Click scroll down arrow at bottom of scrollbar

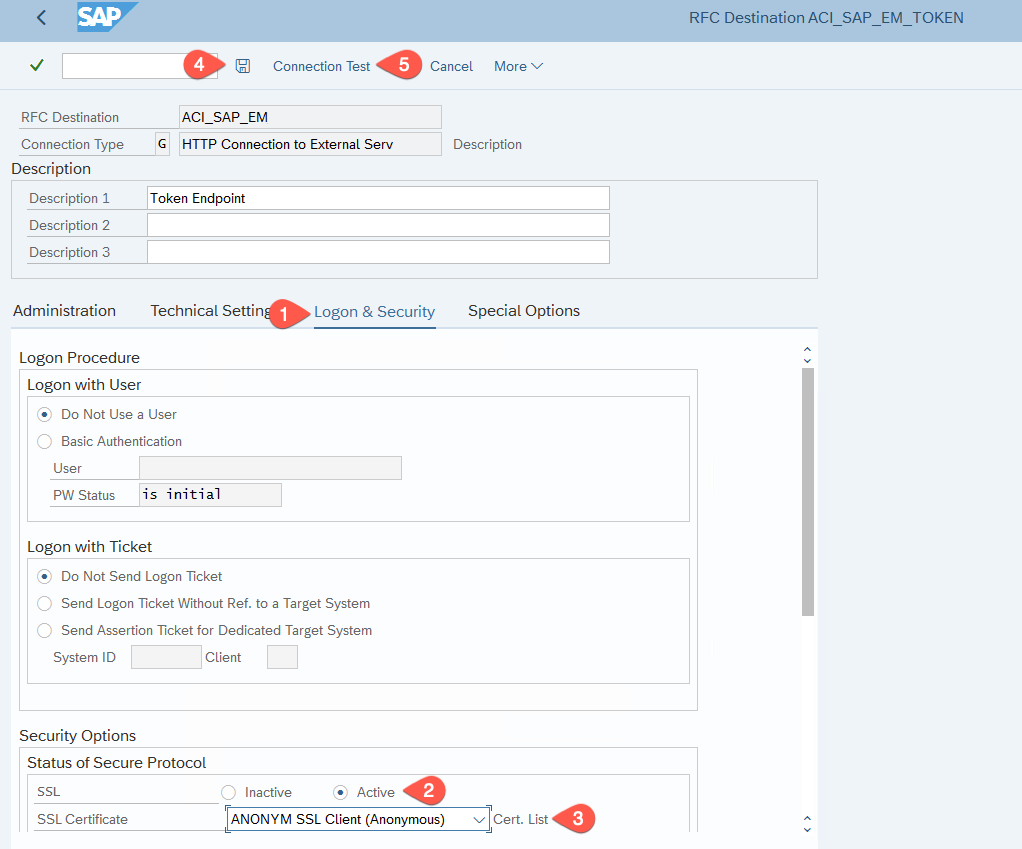(x=808, y=829)
